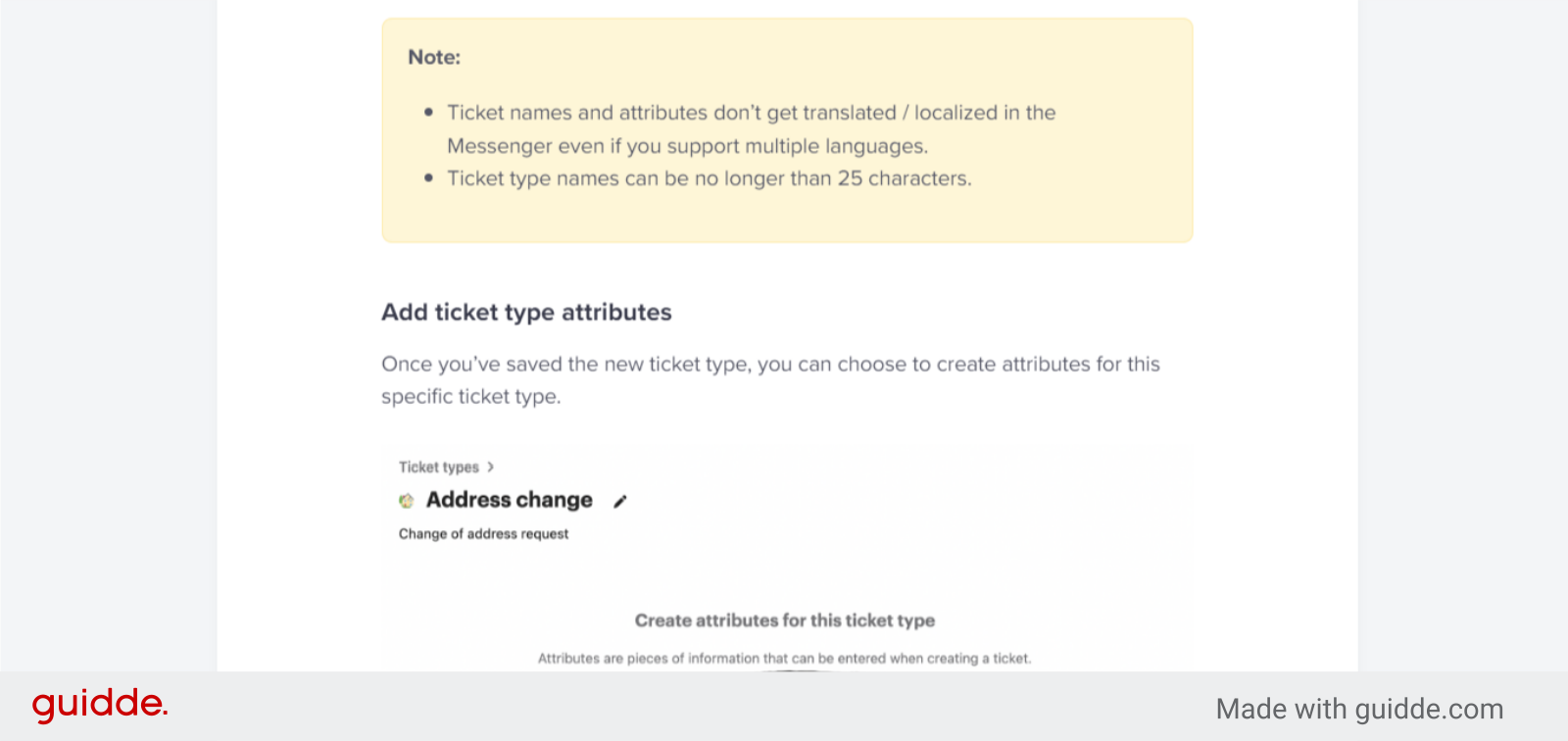Screen dimensions: 1568x741
Task: Expand the Ticket types breadcrumb chevron
Action: [x=491, y=467]
